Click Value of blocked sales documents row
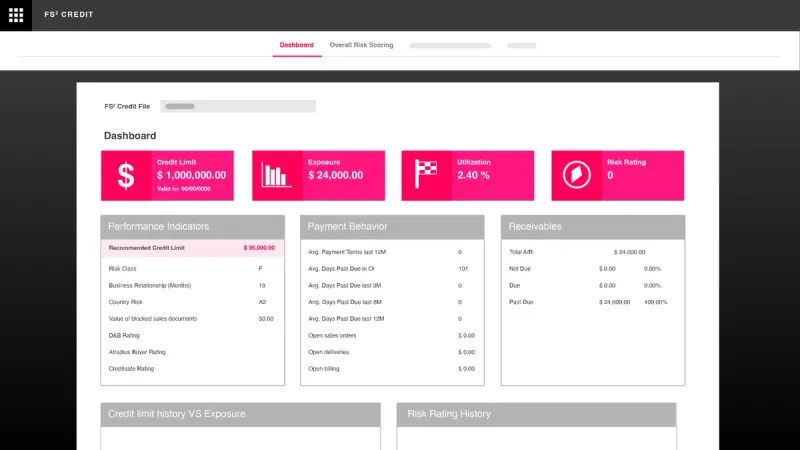 192,318
